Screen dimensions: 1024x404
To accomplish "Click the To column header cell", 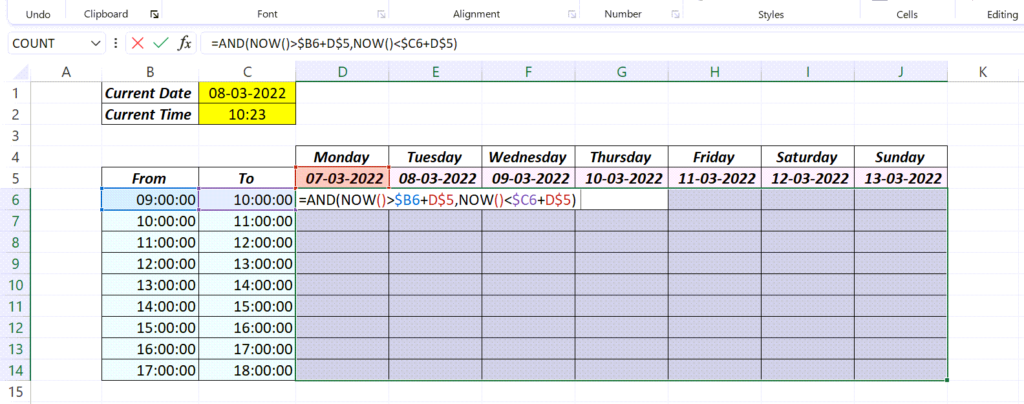I will 247,178.
